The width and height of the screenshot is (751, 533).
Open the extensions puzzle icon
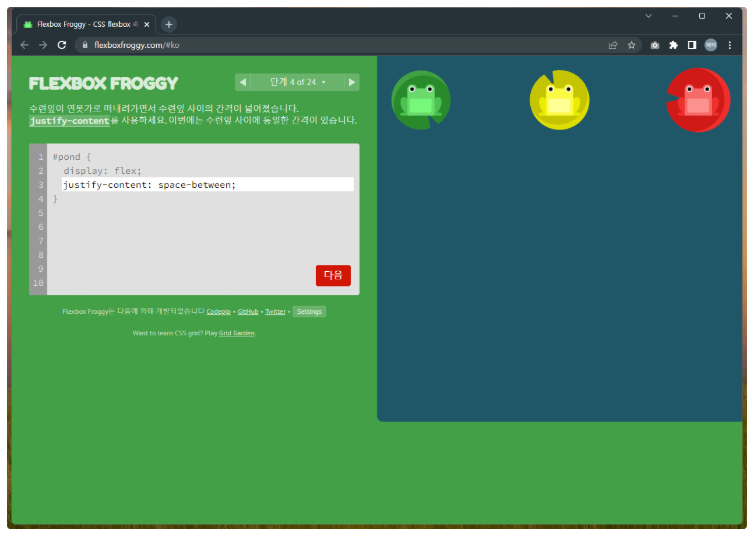click(673, 45)
